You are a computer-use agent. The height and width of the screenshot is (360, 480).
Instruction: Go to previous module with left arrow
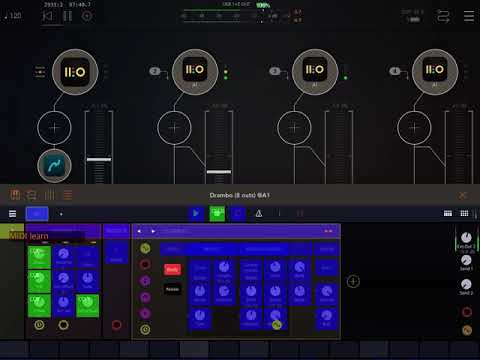(139, 231)
